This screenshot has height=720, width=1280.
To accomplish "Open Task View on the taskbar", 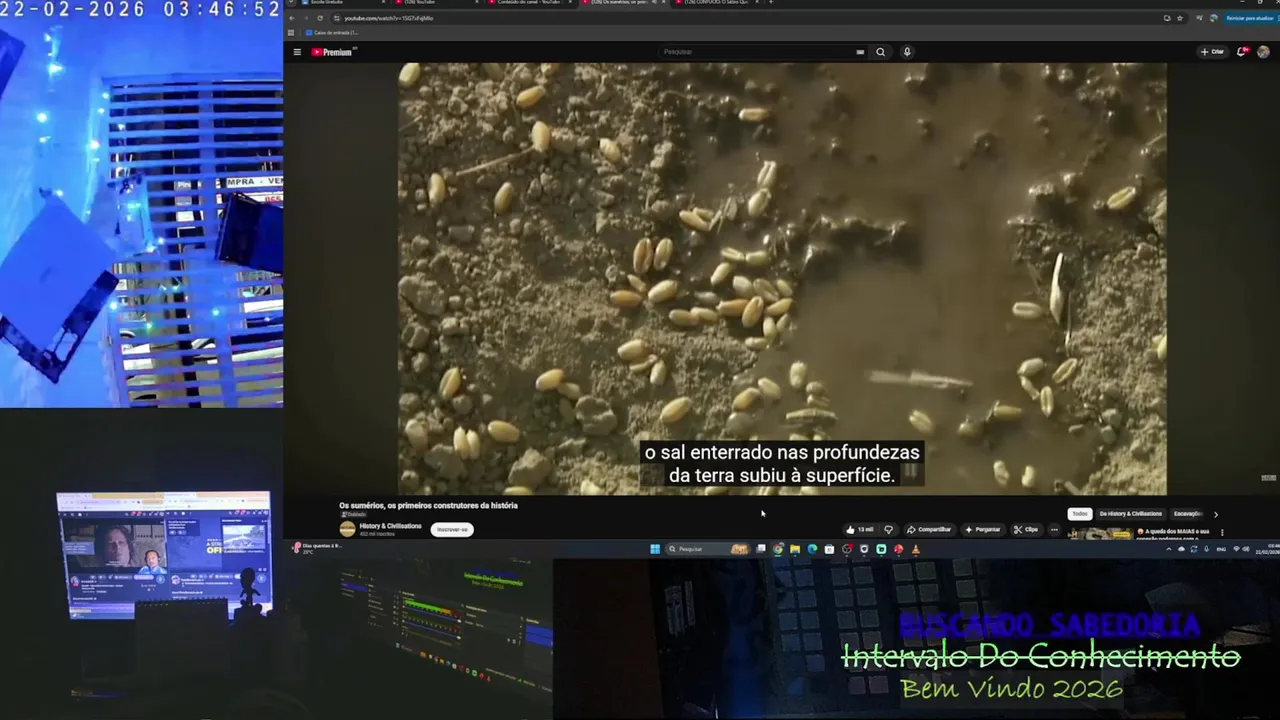I will [761, 549].
